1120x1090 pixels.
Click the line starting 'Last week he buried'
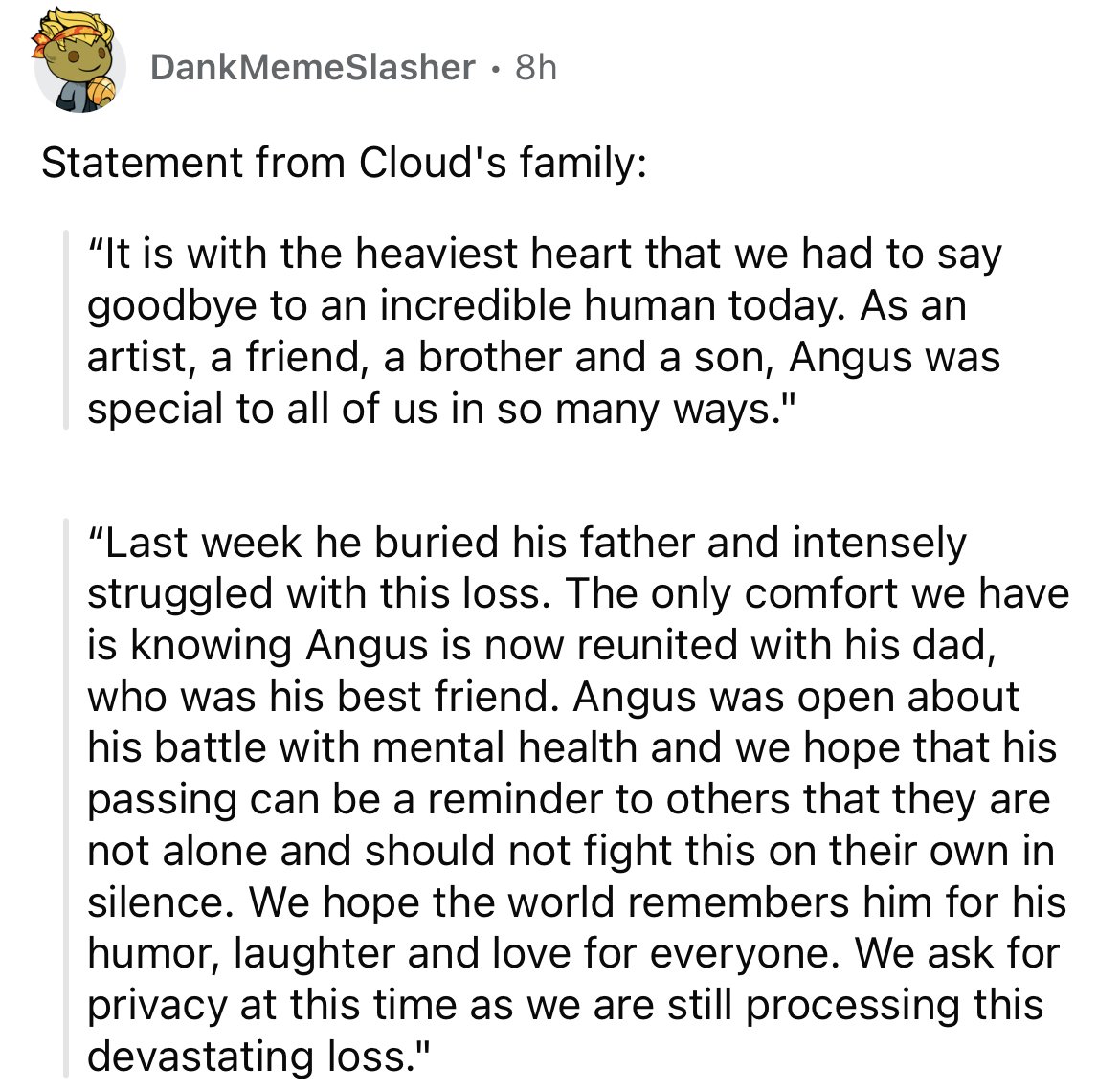[x=527, y=543]
